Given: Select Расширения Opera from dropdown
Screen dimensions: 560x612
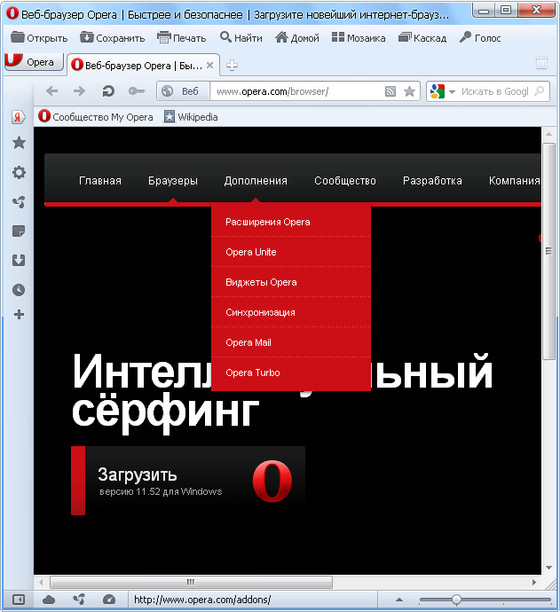Looking at the screenshot, I should pos(291,222).
